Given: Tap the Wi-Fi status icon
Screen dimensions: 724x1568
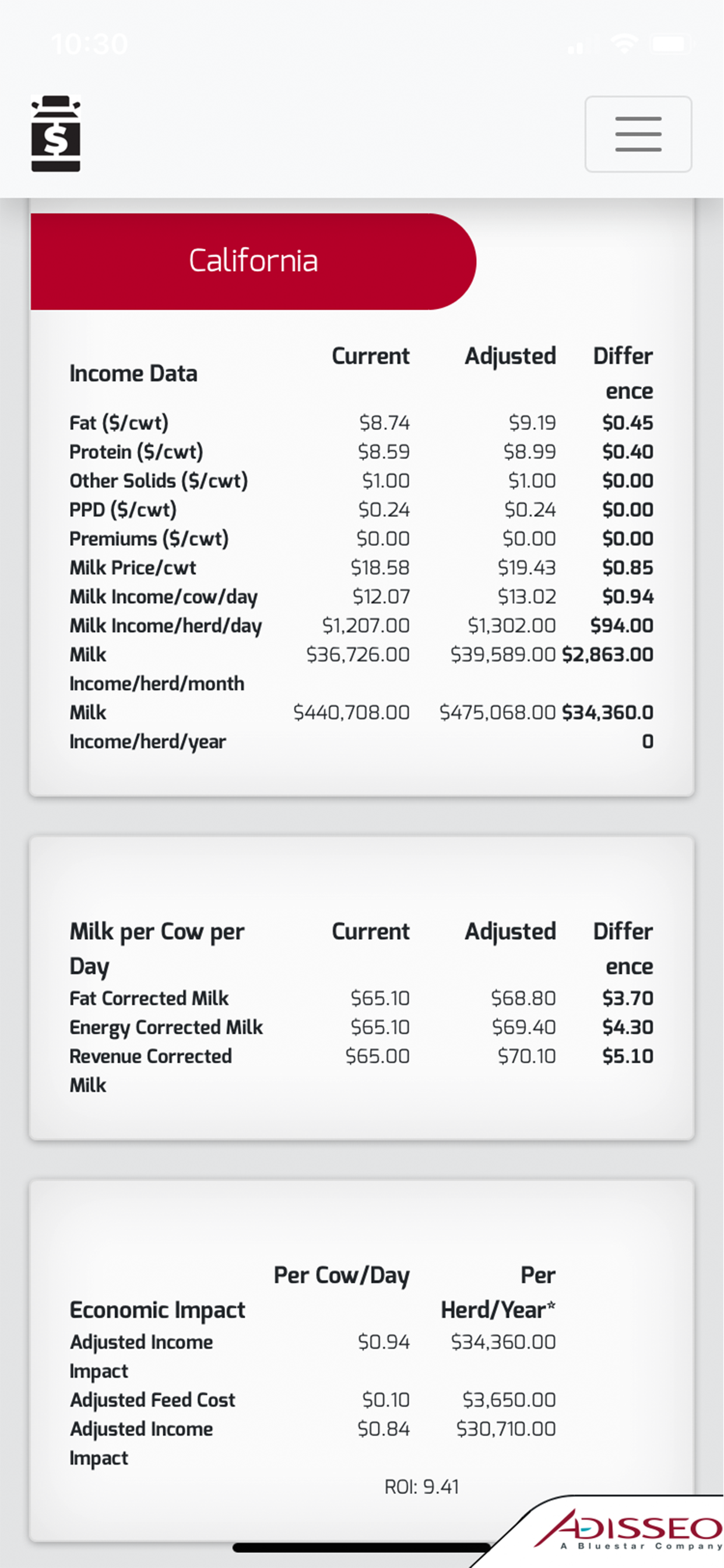Looking at the screenshot, I should (x=624, y=44).
